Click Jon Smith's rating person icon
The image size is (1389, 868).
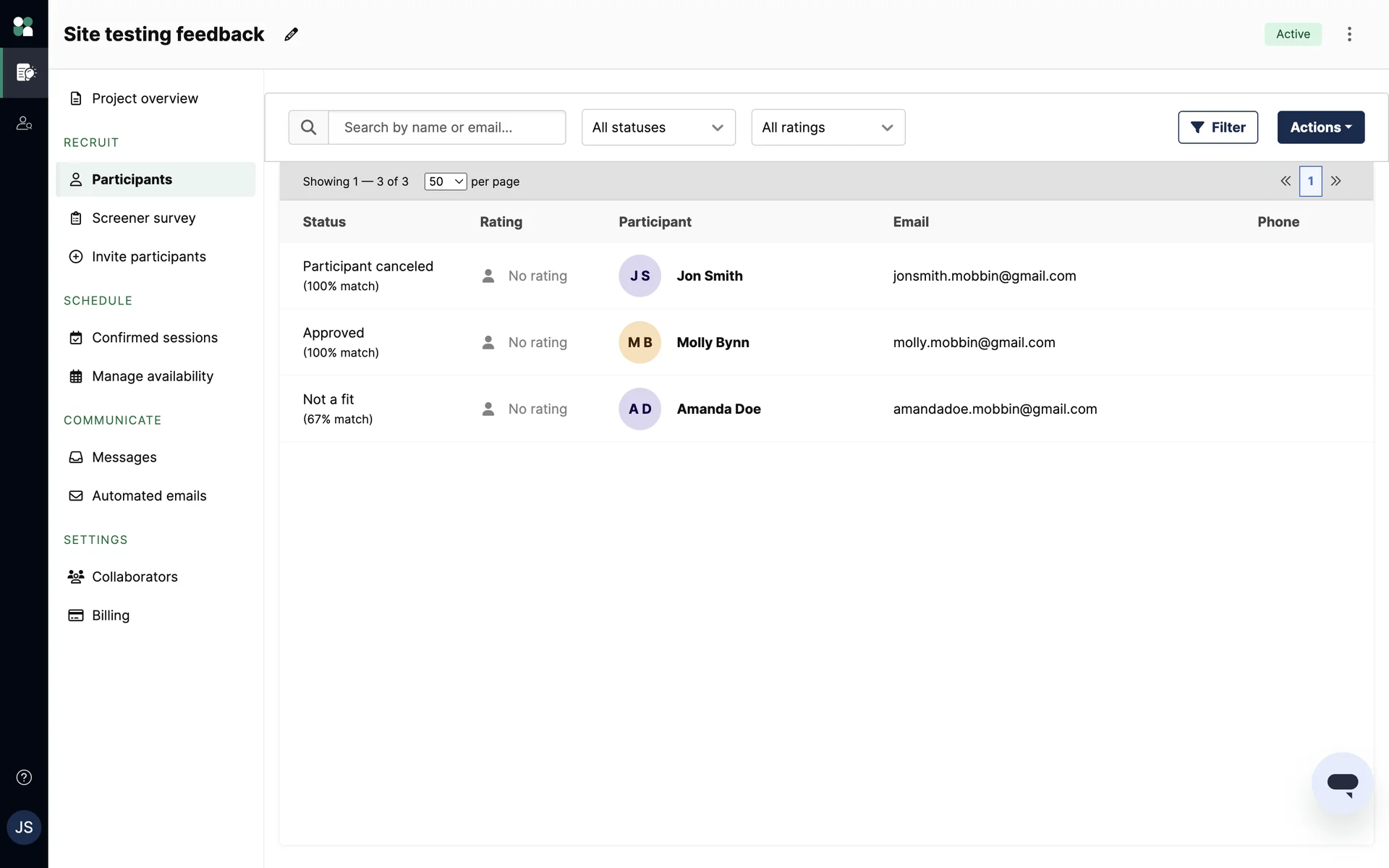coord(488,276)
